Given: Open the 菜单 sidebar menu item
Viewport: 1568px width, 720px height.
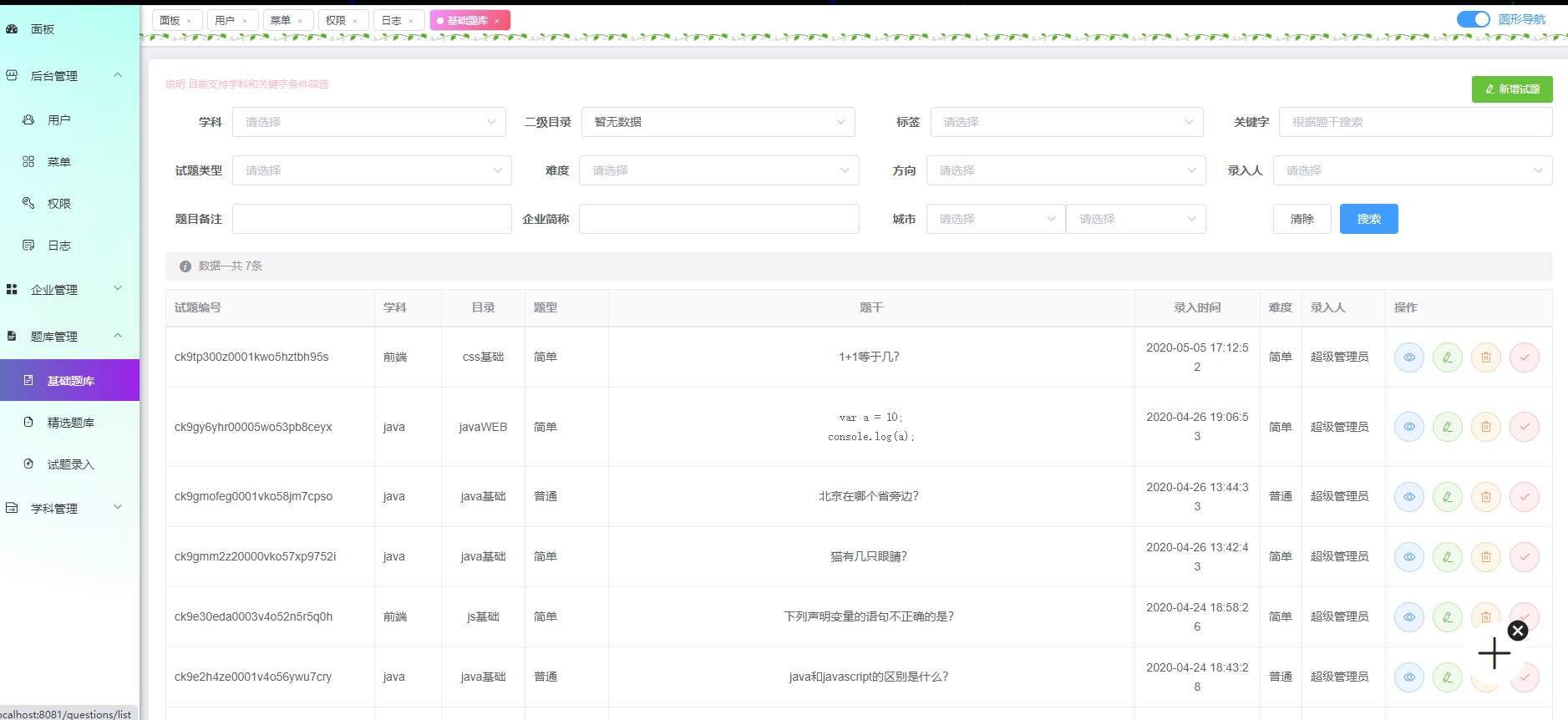Looking at the screenshot, I should tap(69, 162).
